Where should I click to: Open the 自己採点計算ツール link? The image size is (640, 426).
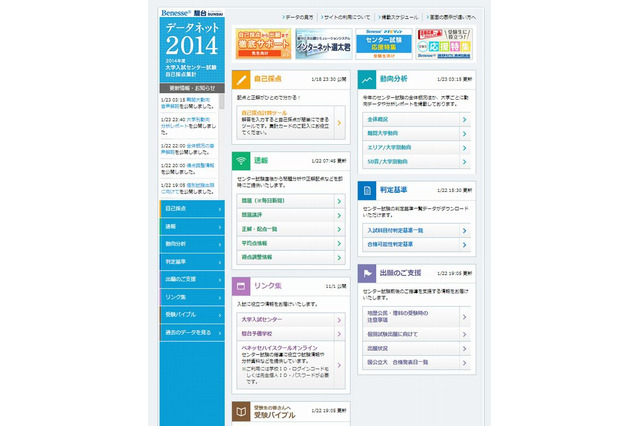coord(264,113)
